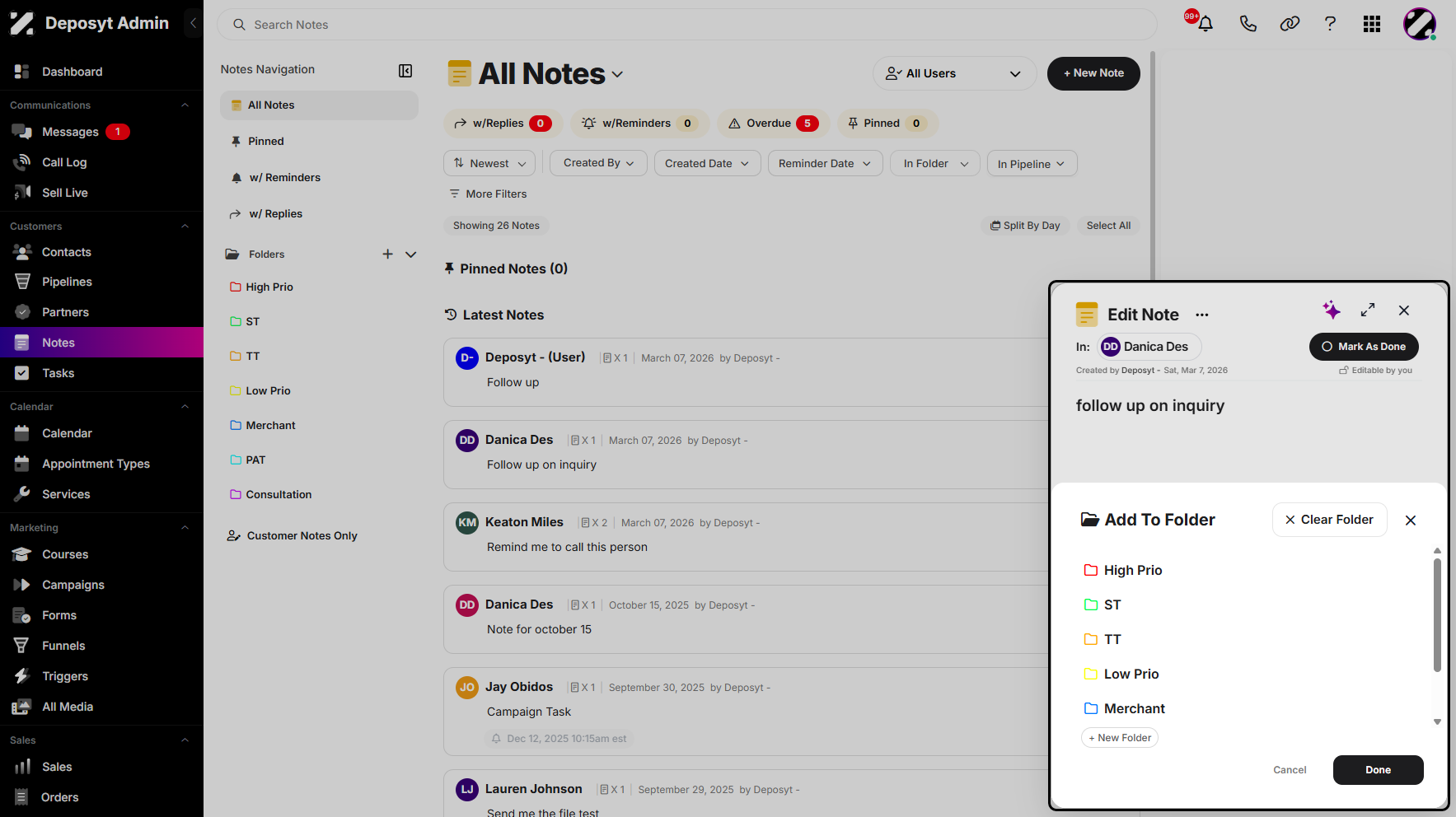Open the Newest sort dropdown

[x=489, y=163]
